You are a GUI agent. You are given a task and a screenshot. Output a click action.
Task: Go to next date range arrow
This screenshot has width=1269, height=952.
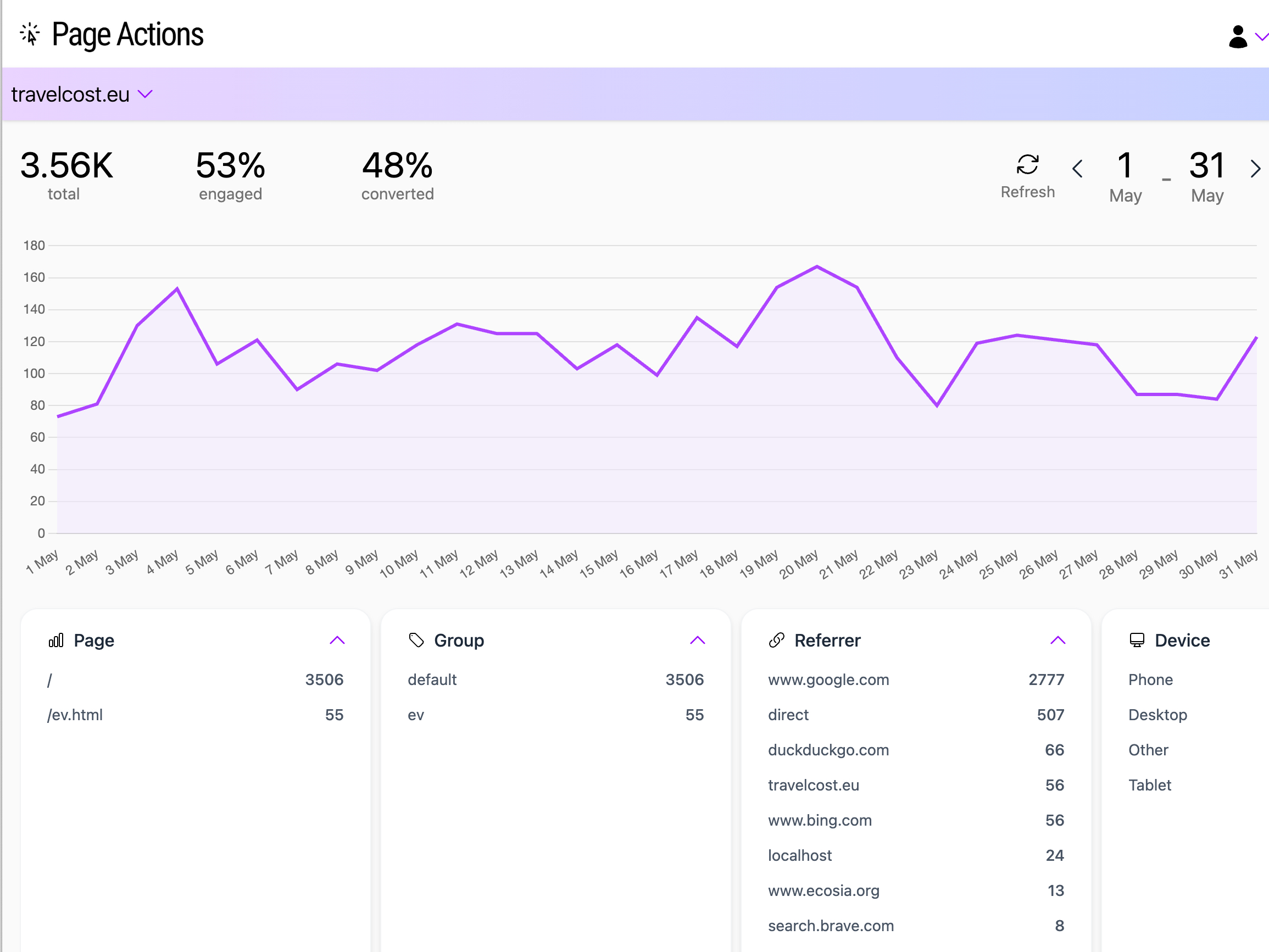[1255, 169]
